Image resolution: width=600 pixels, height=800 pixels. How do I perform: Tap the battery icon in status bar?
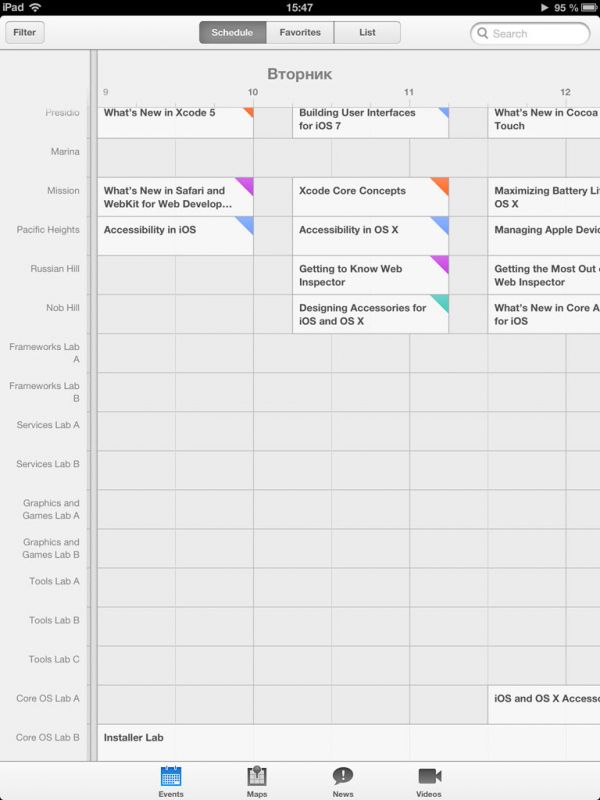click(589, 7)
